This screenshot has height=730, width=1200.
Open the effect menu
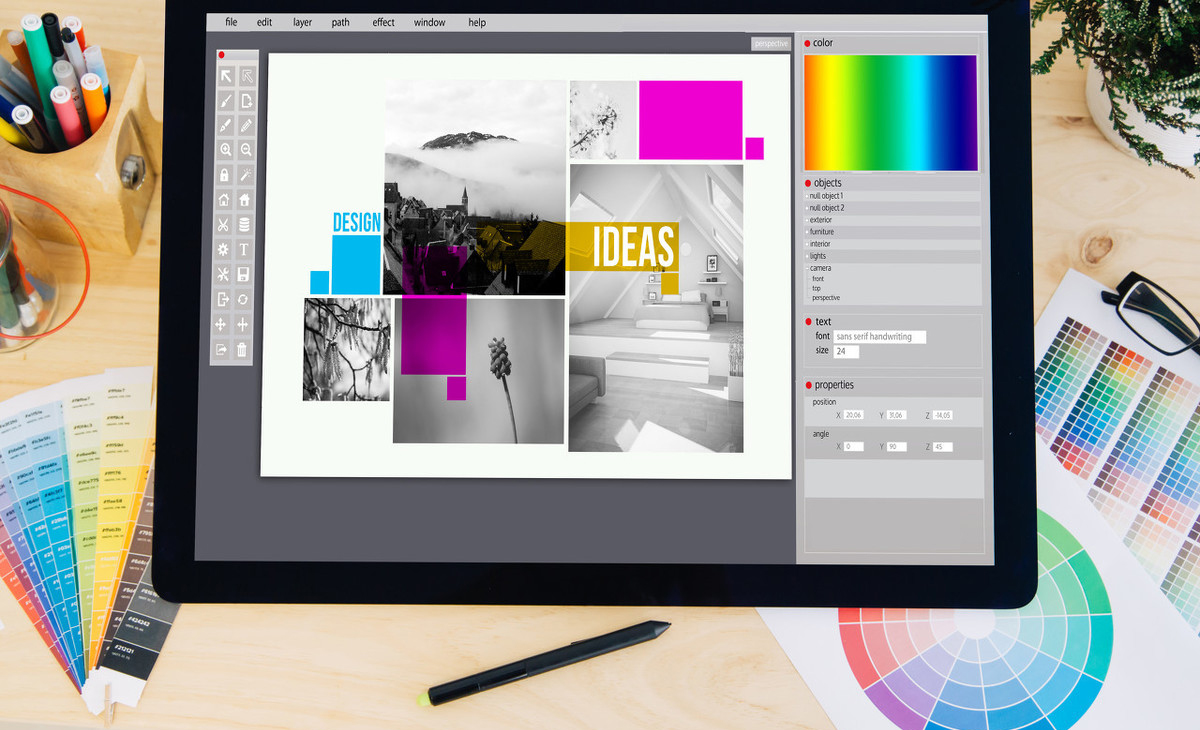[384, 22]
